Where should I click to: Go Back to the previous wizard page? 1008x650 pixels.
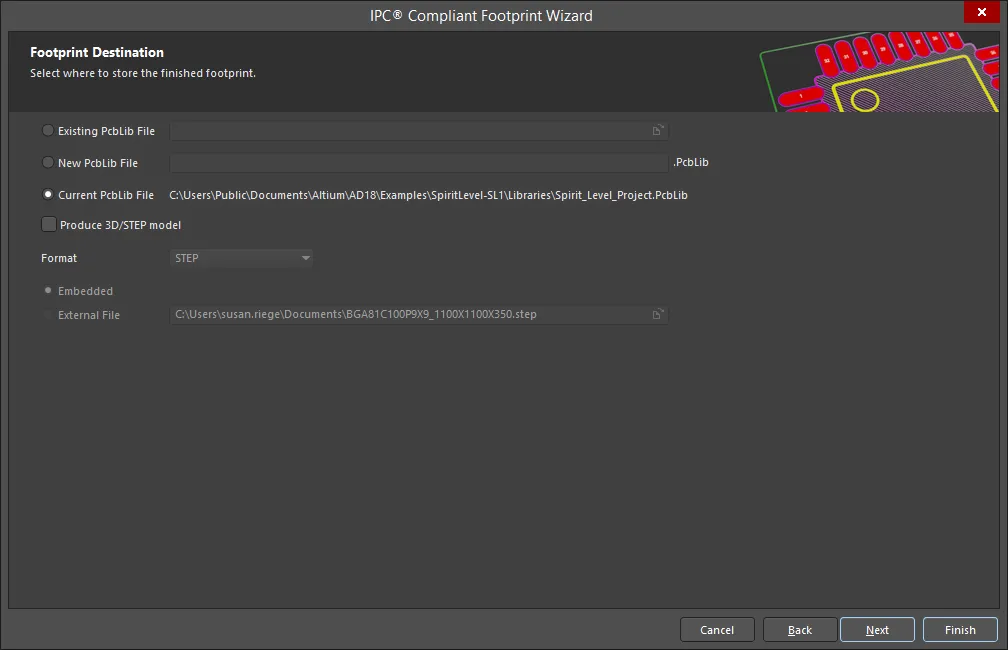(x=800, y=630)
